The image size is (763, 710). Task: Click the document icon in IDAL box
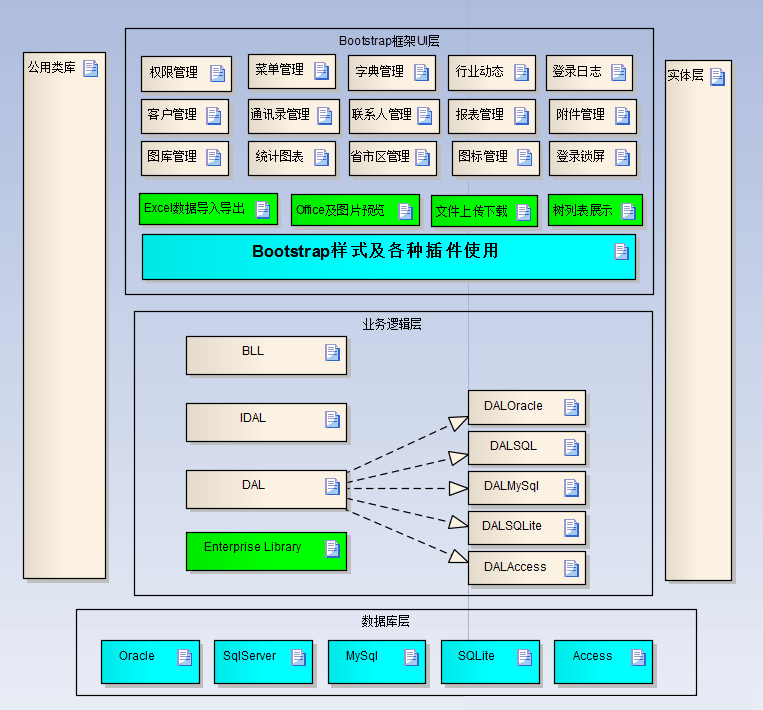[332, 420]
